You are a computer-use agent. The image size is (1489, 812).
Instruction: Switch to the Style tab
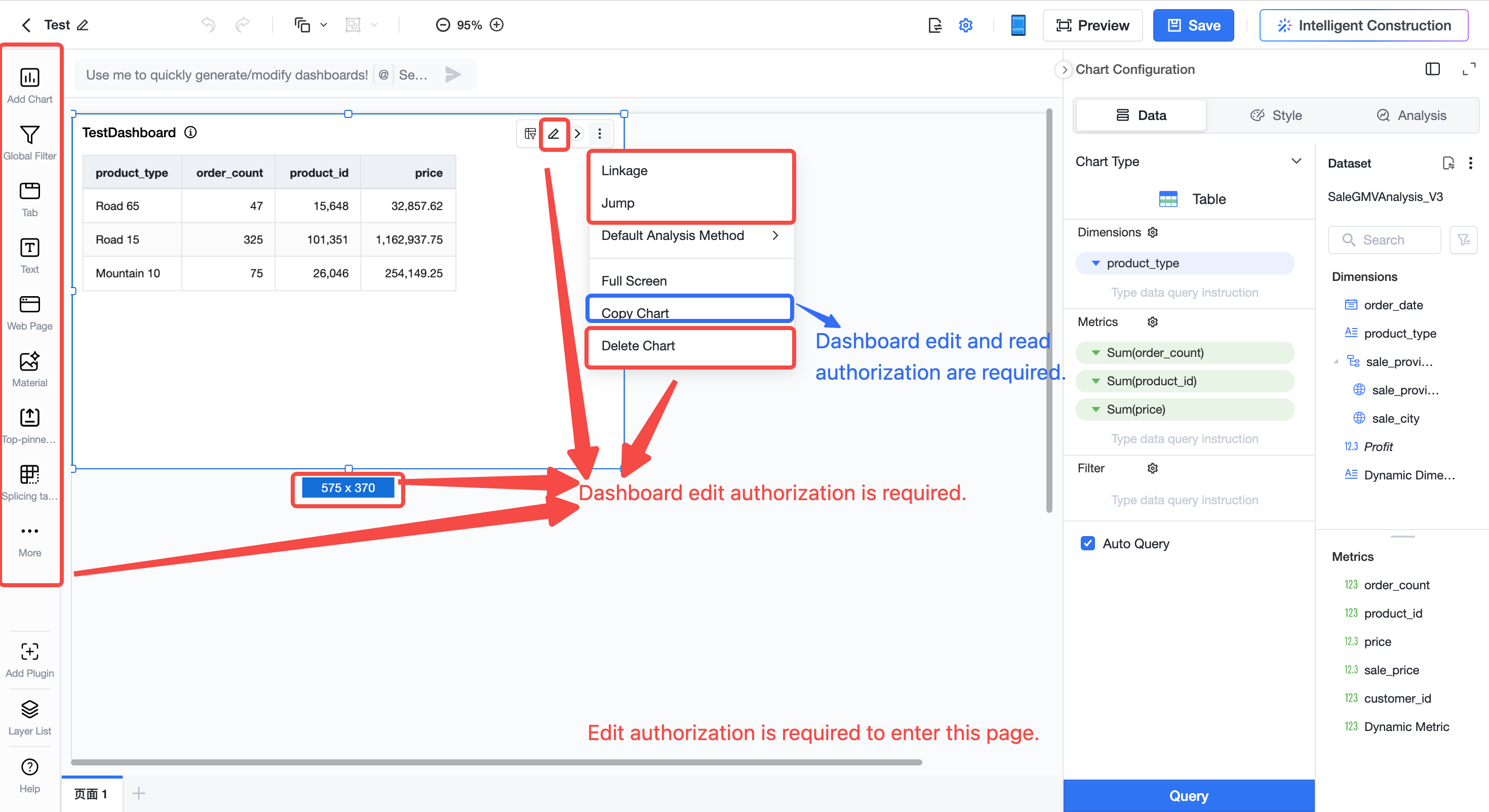click(x=1276, y=115)
